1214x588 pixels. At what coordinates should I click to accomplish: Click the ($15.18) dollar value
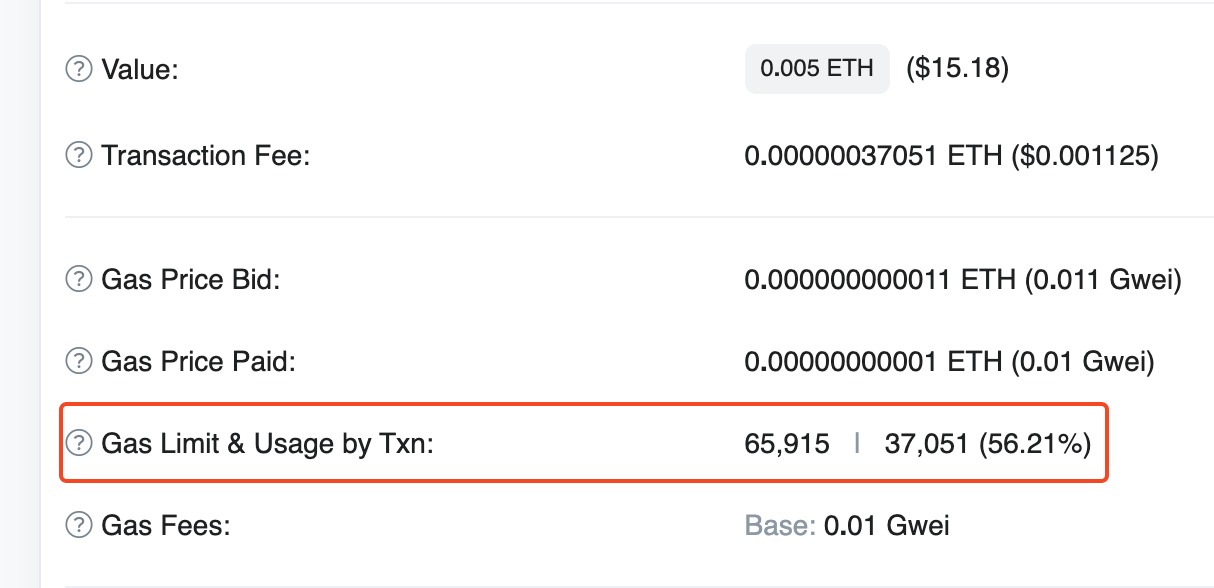coord(957,69)
